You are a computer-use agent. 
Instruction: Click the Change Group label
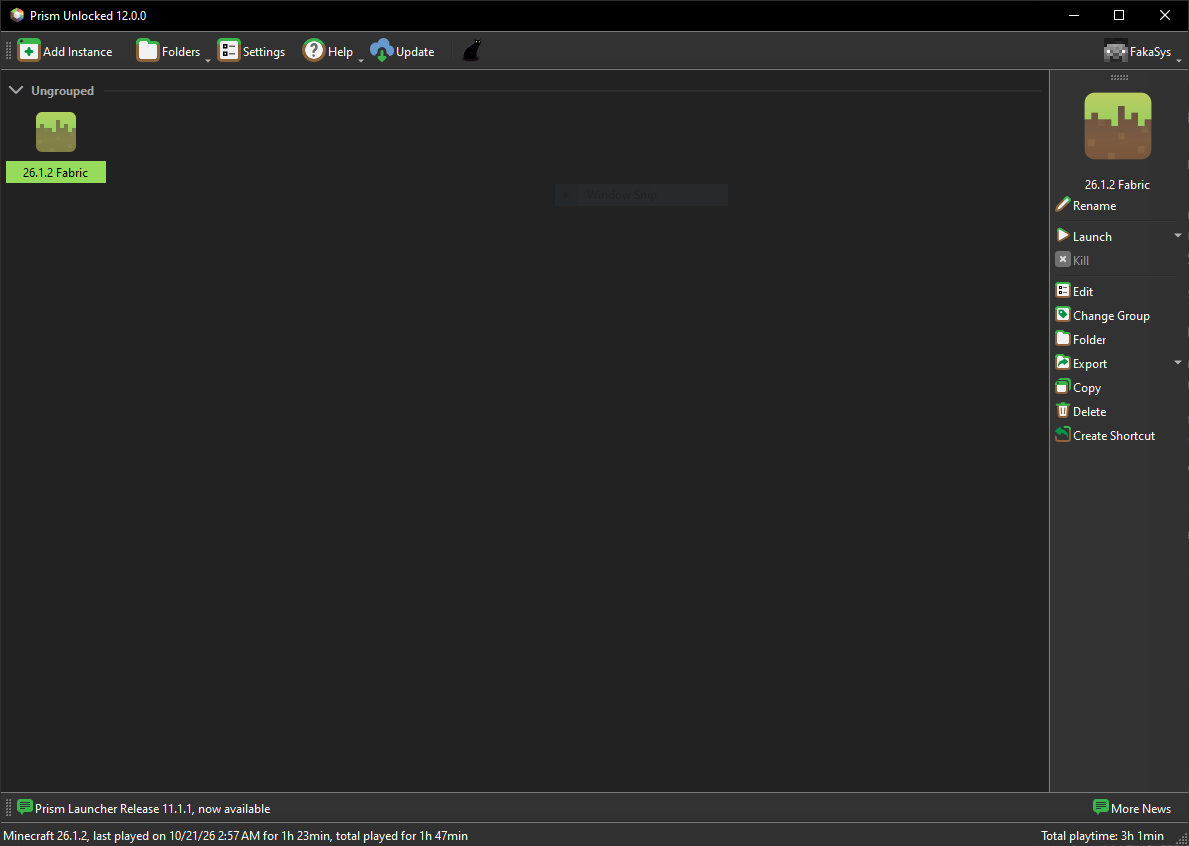click(x=1111, y=315)
